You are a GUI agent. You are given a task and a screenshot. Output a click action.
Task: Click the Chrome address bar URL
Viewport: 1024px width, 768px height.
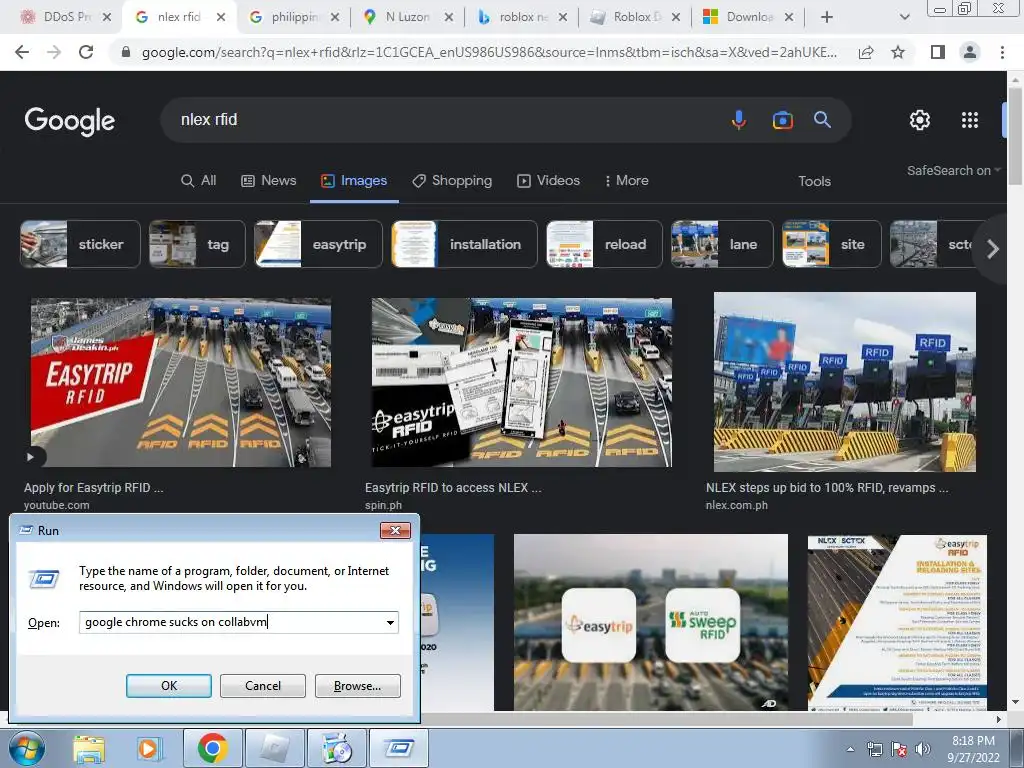pos(488,52)
